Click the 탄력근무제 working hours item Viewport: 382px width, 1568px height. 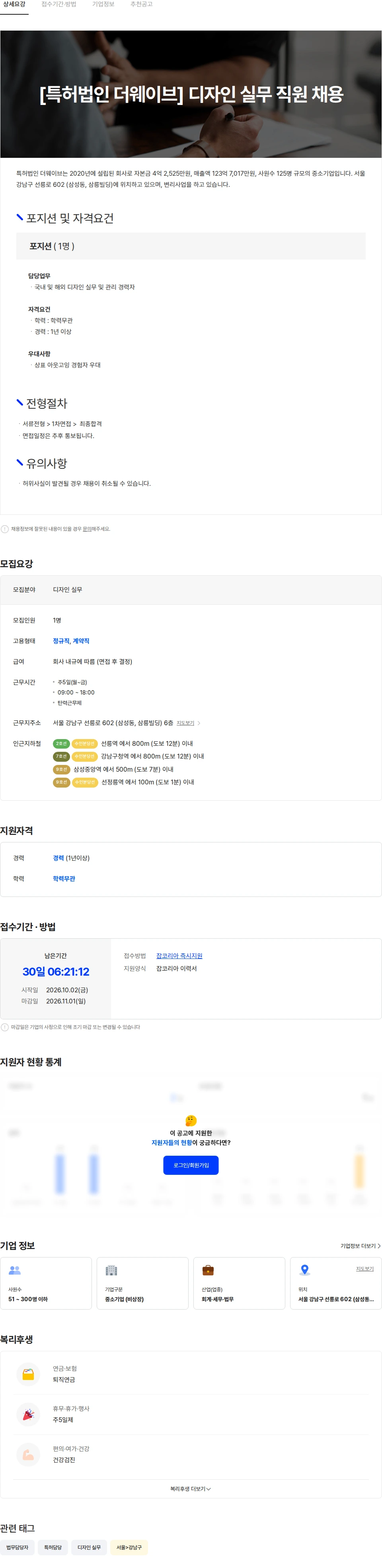click(70, 703)
